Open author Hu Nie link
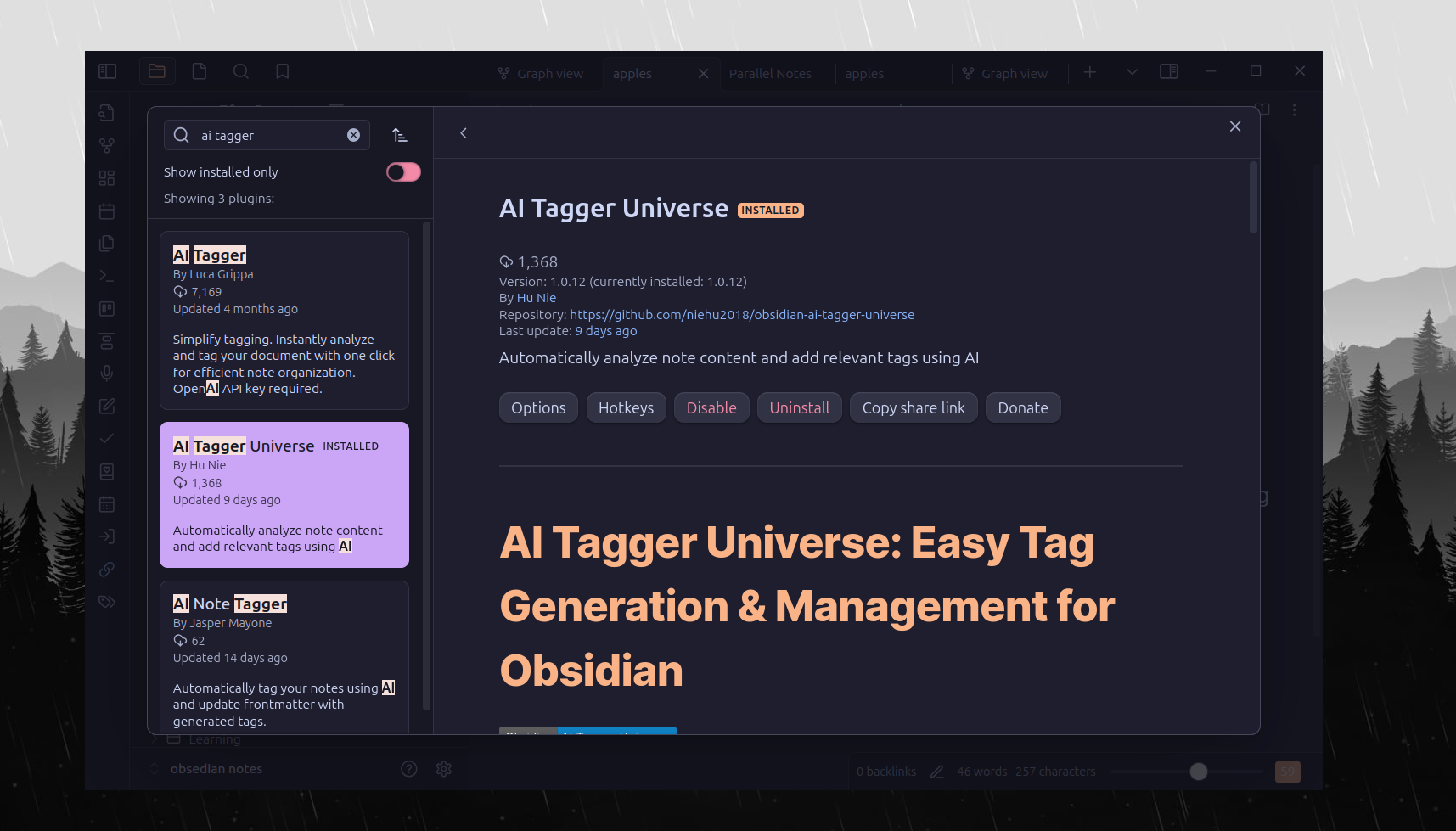The height and width of the screenshot is (831, 1456). pos(537,298)
